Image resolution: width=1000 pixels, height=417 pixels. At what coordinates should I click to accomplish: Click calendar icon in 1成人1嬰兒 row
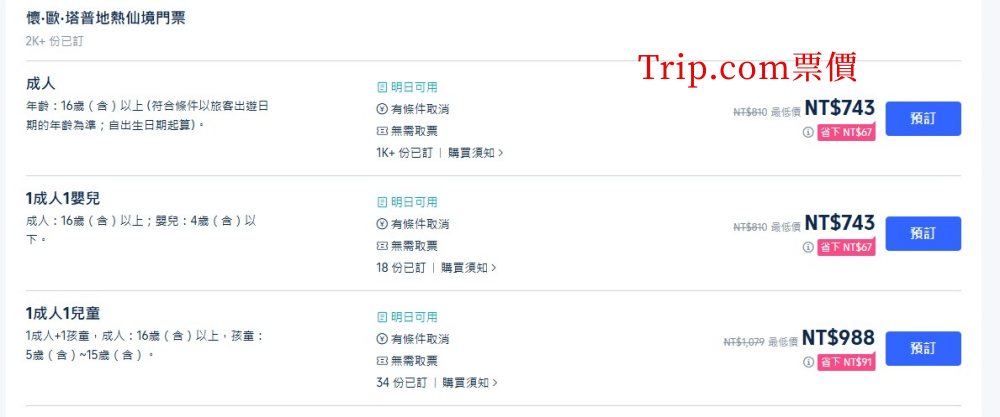click(x=382, y=202)
